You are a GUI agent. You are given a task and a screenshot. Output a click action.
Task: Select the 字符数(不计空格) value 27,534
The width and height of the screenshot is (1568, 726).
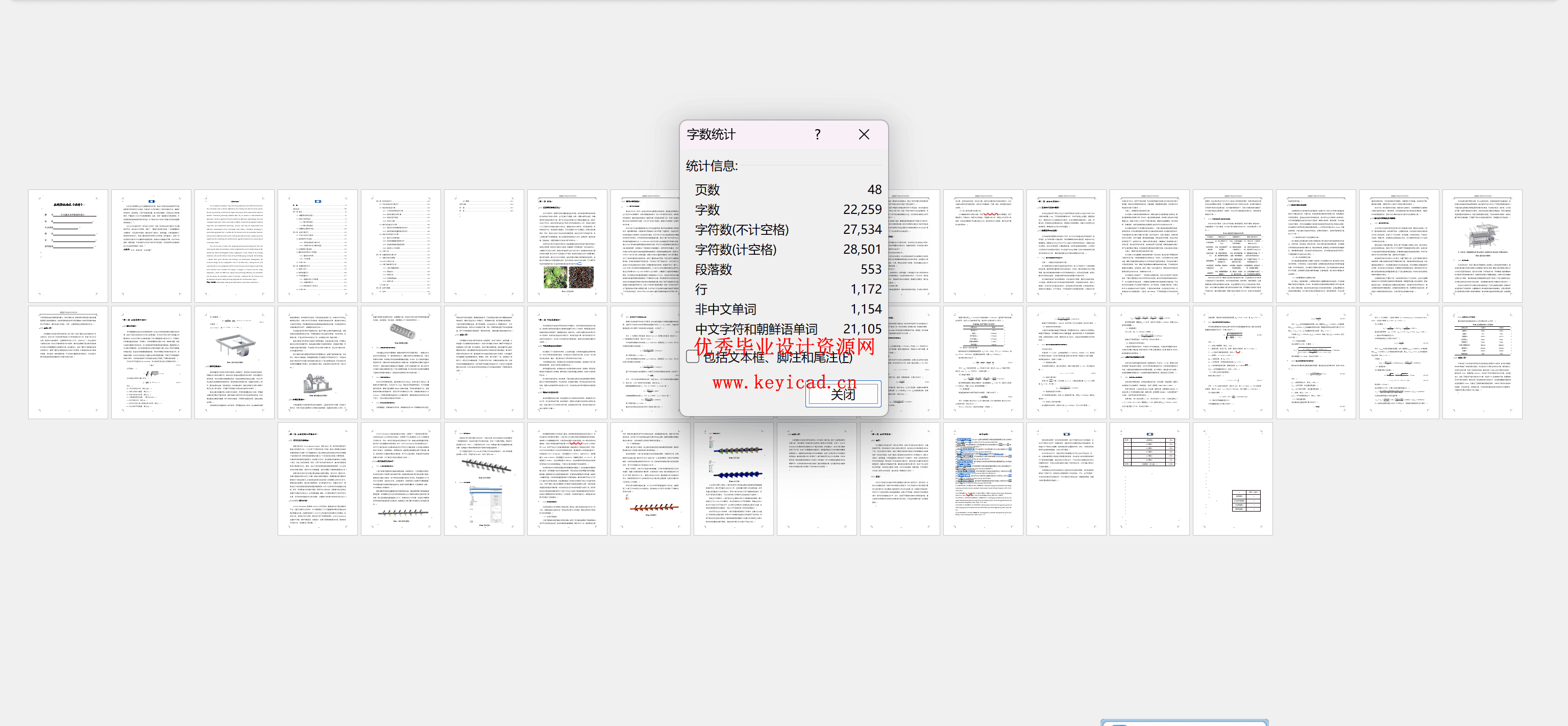tap(862, 230)
